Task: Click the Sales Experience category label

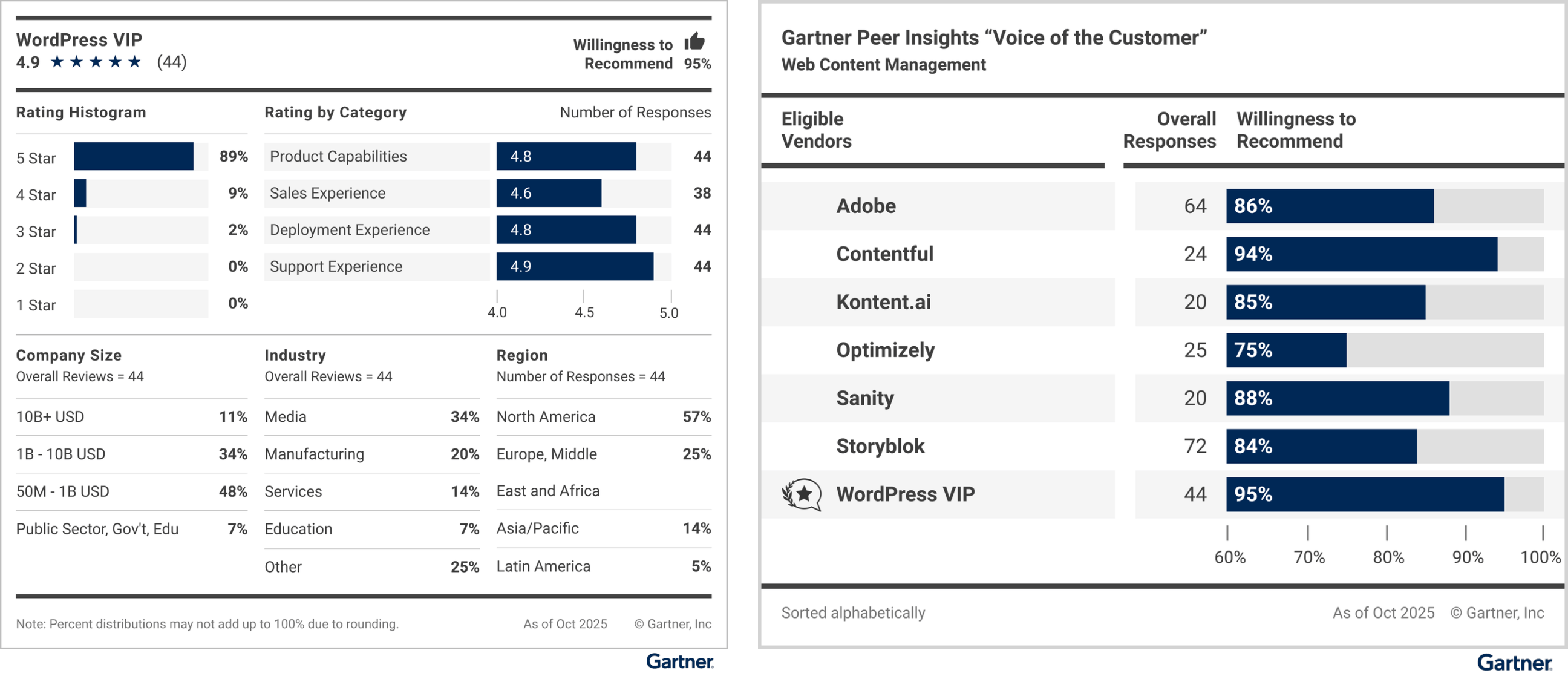Action: pyautogui.click(x=327, y=193)
